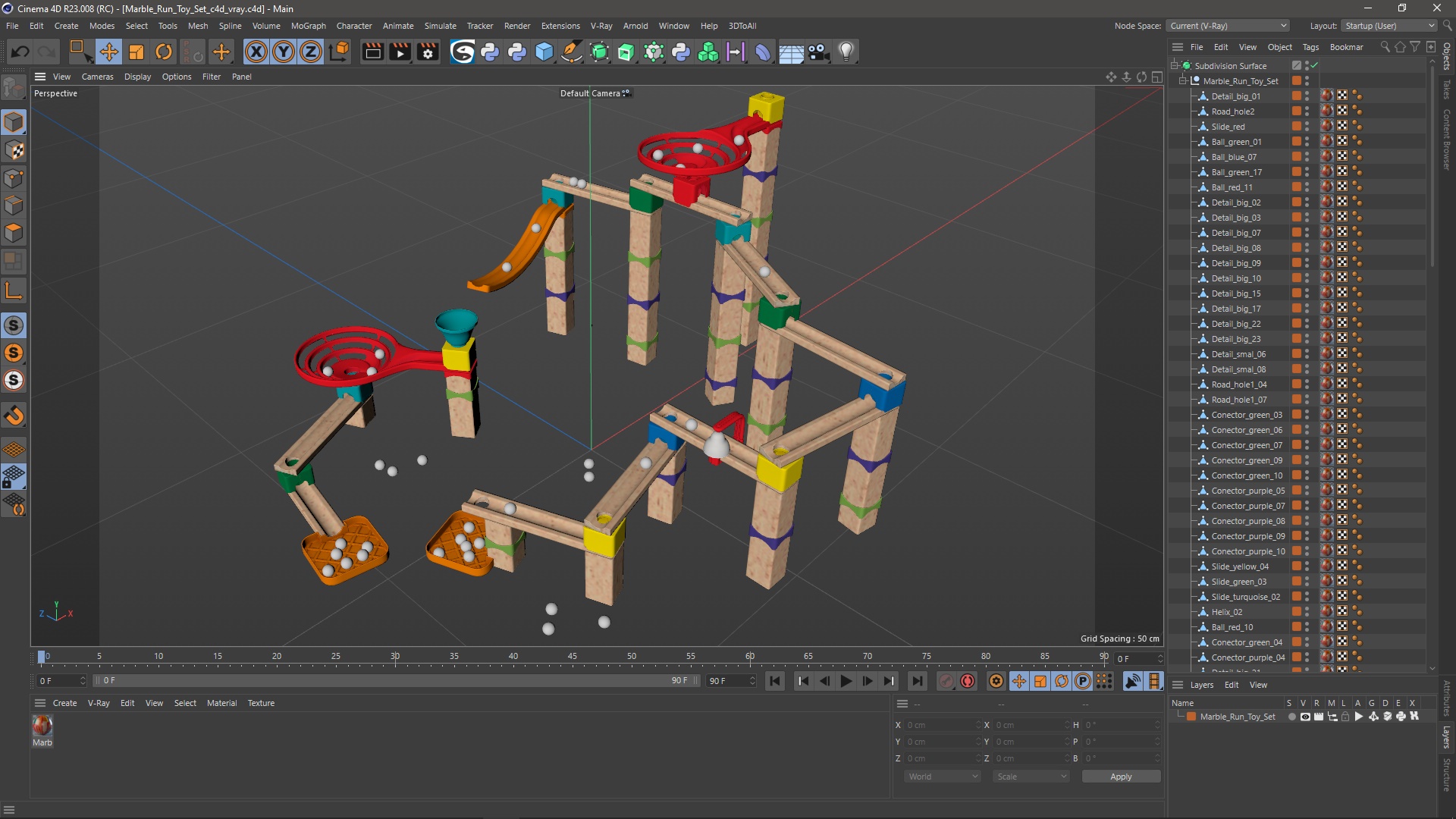Click the Apply button
This screenshot has width=1456, height=819.
pos(1121,777)
